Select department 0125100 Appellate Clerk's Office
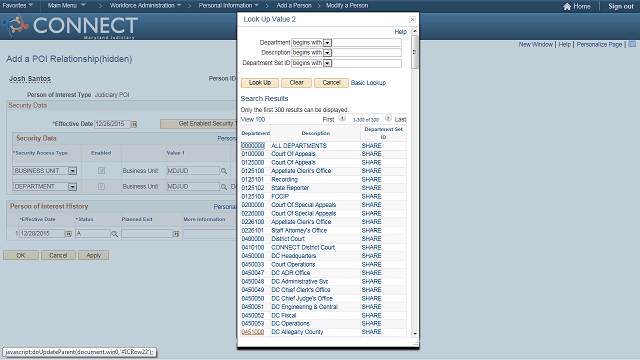Image resolution: width=640 pixels, height=360 pixels. 253,171
